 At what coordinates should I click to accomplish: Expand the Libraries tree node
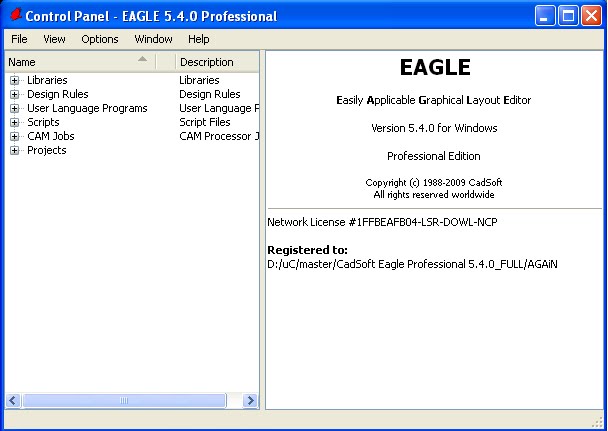[x=14, y=80]
